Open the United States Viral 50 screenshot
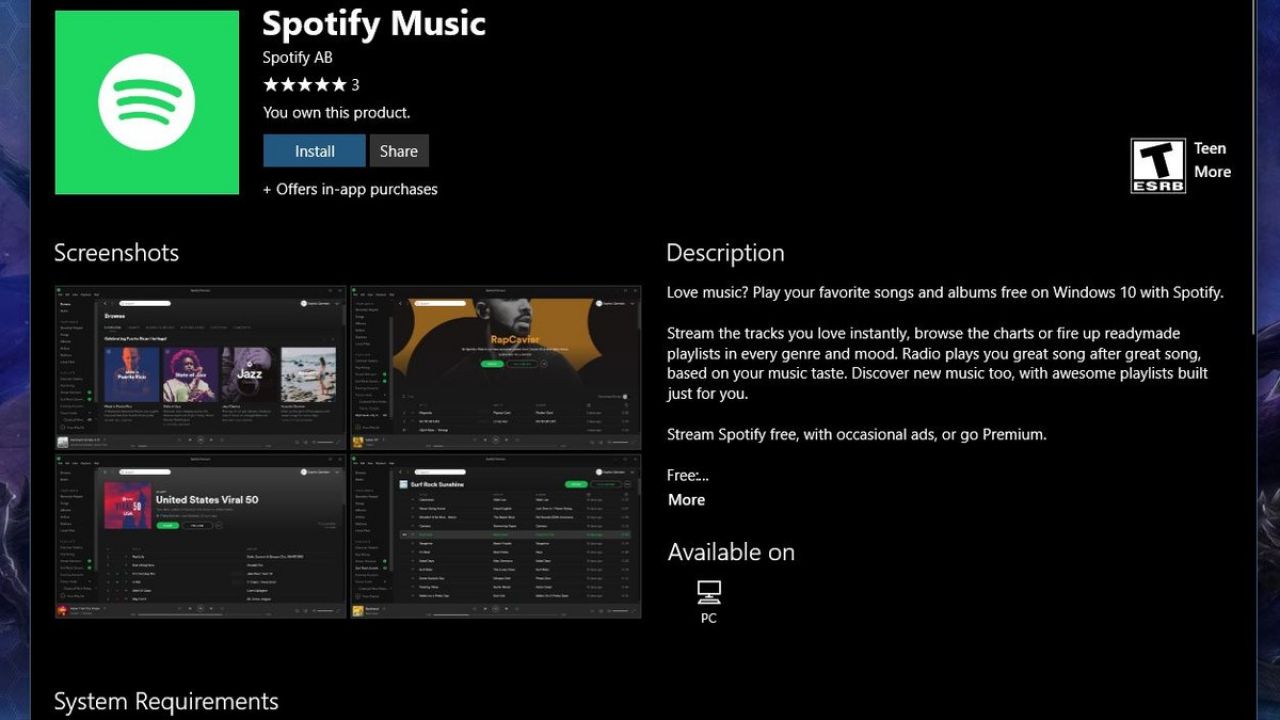The image size is (1280, 720). pyautogui.click(x=198, y=536)
